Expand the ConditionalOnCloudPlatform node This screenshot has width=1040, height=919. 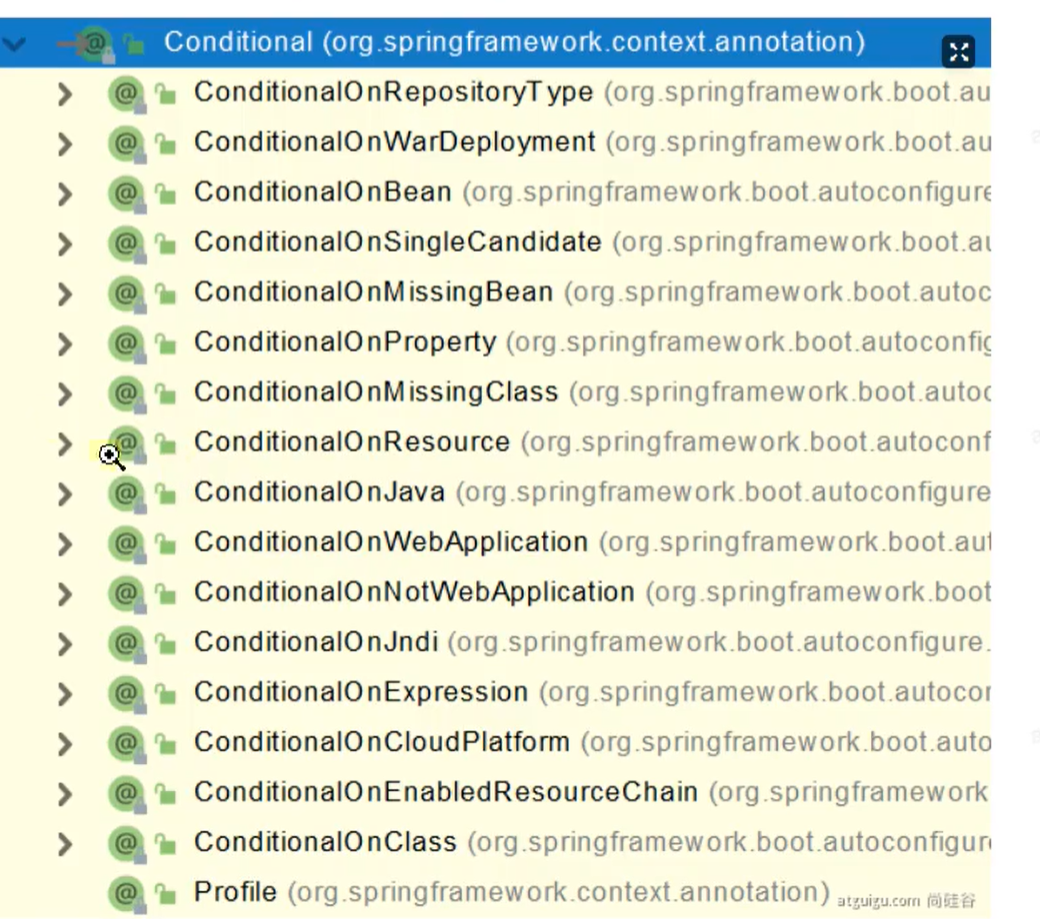[64, 744]
